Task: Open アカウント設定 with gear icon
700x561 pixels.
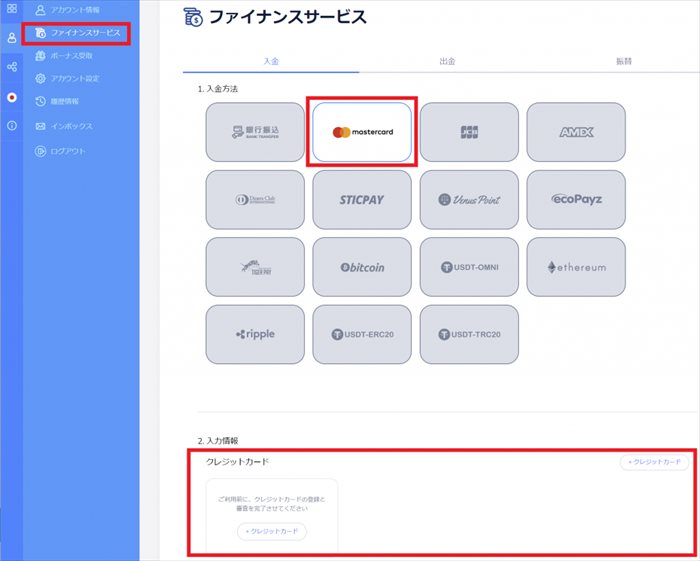Action: [67, 79]
